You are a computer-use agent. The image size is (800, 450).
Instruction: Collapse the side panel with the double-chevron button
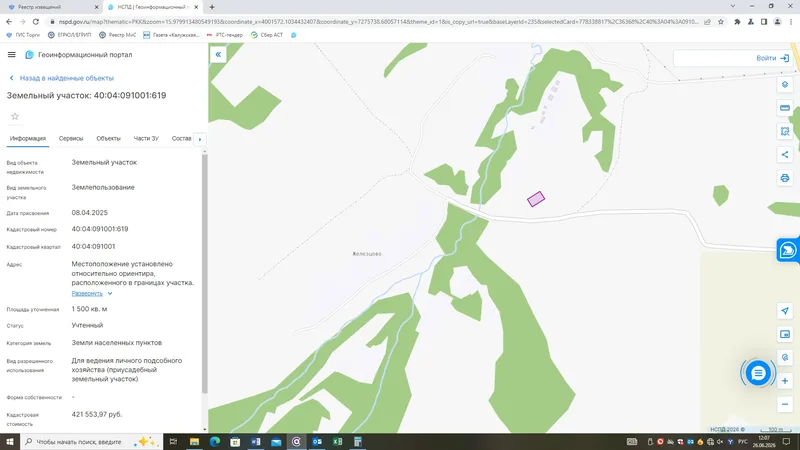218,55
